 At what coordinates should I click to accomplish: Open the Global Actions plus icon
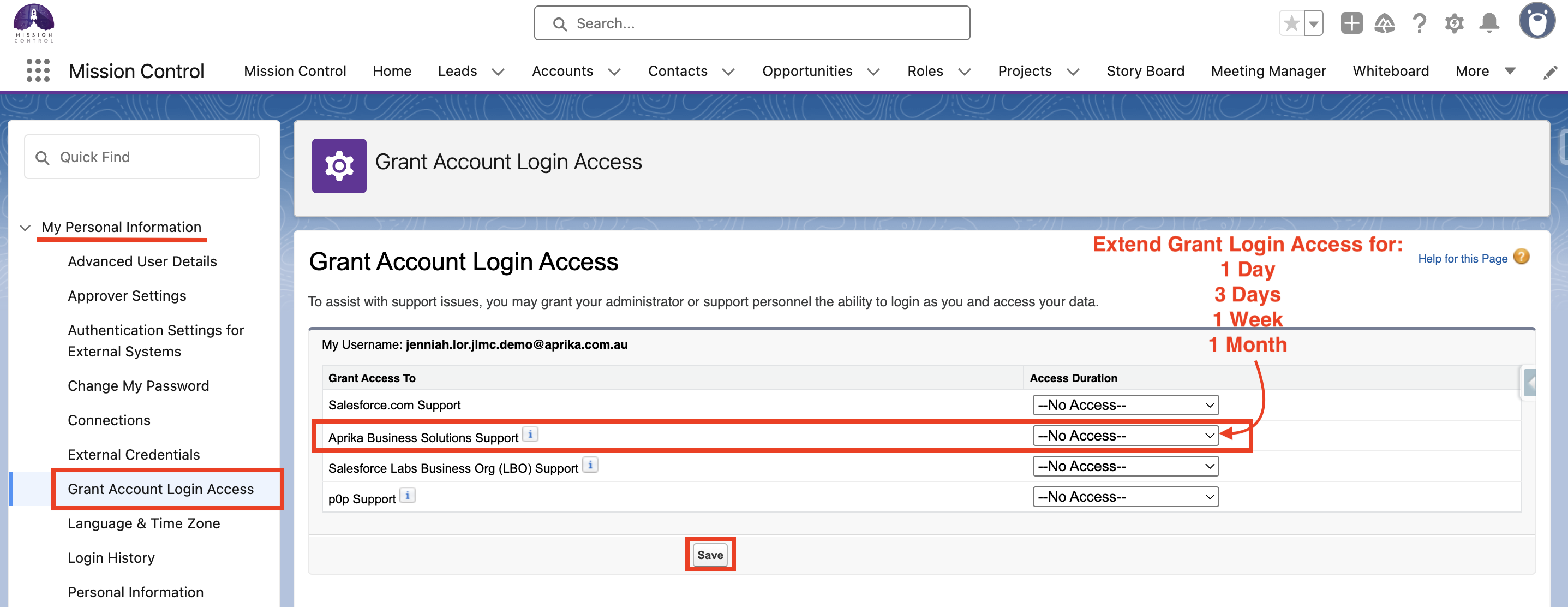[x=1351, y=23]
